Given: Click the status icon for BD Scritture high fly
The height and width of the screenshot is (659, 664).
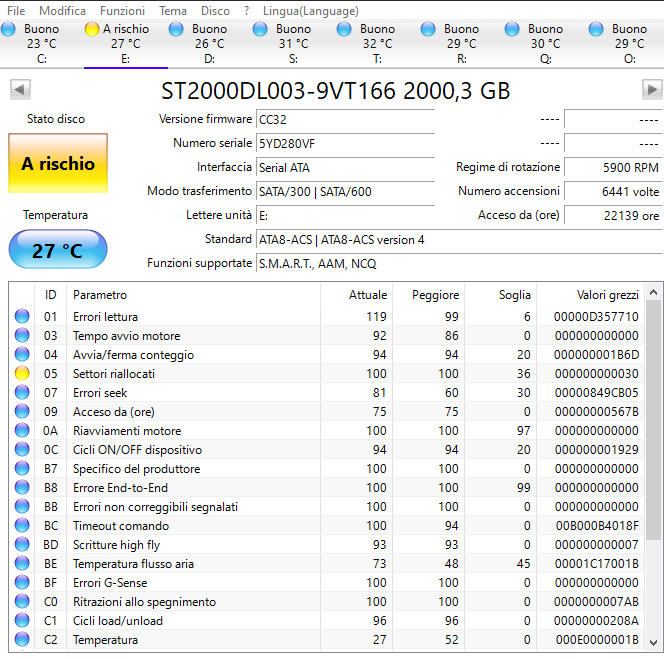Looking at the screenshot, I should (22, 544).
